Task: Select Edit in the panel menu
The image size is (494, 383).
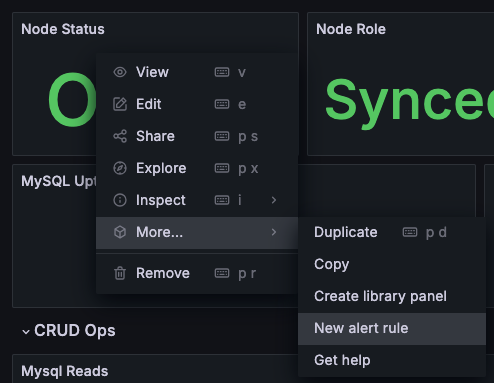Action: click(197, 104)
